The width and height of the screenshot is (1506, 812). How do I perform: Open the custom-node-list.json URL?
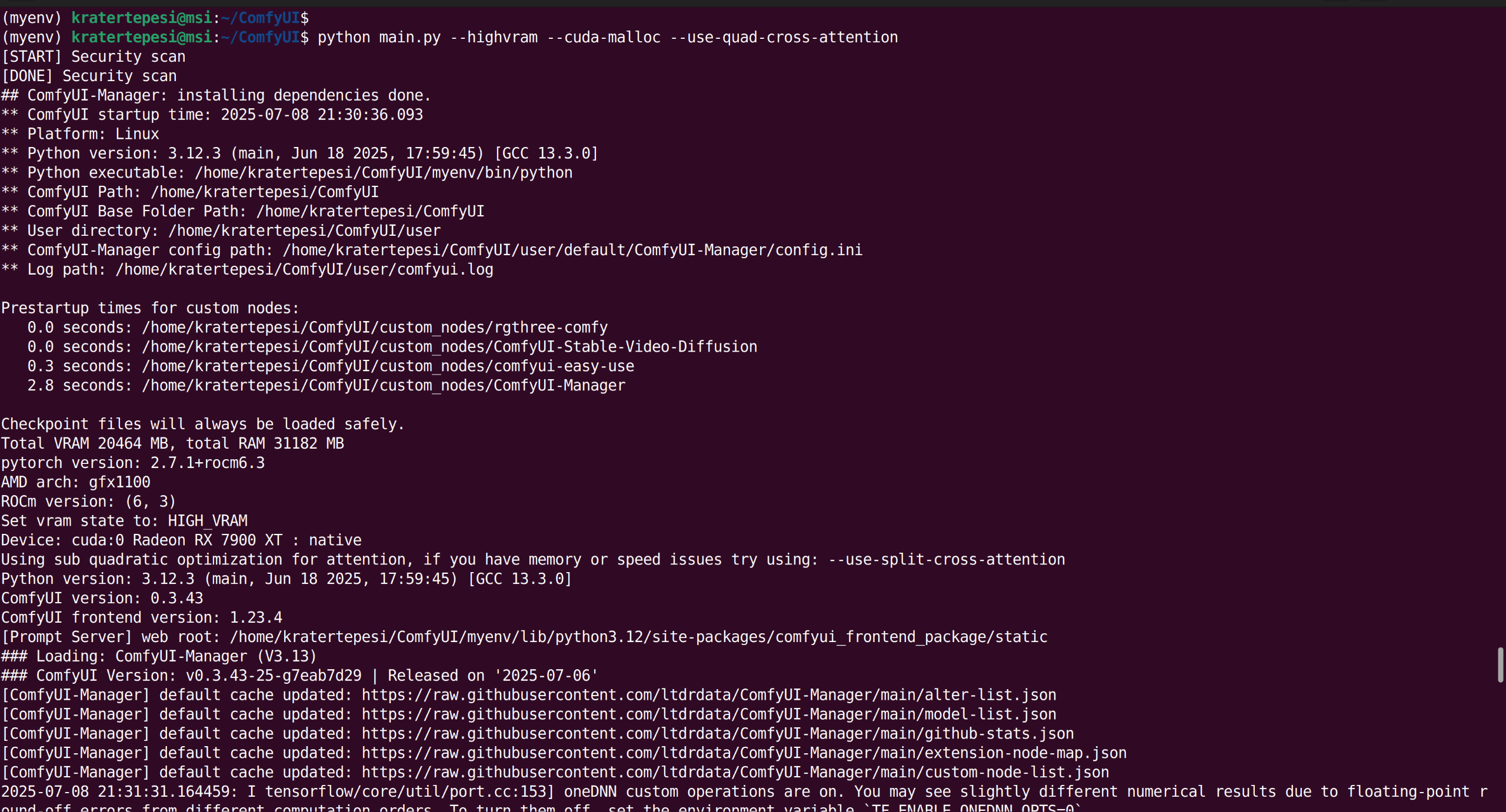coord(735,773)
